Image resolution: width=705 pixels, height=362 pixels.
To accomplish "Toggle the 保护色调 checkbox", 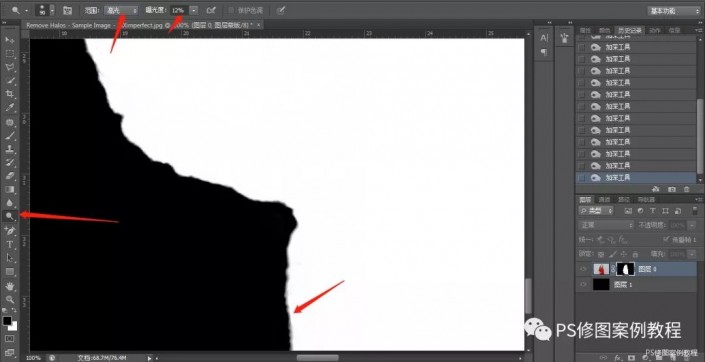I will tap(232, 10).
